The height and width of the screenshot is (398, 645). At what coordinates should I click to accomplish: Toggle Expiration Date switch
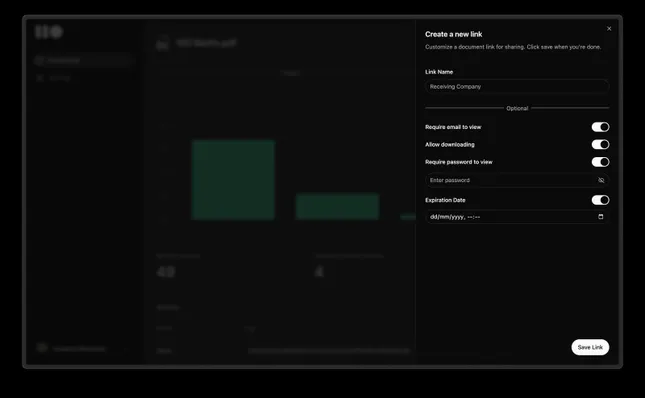point(600,200)
